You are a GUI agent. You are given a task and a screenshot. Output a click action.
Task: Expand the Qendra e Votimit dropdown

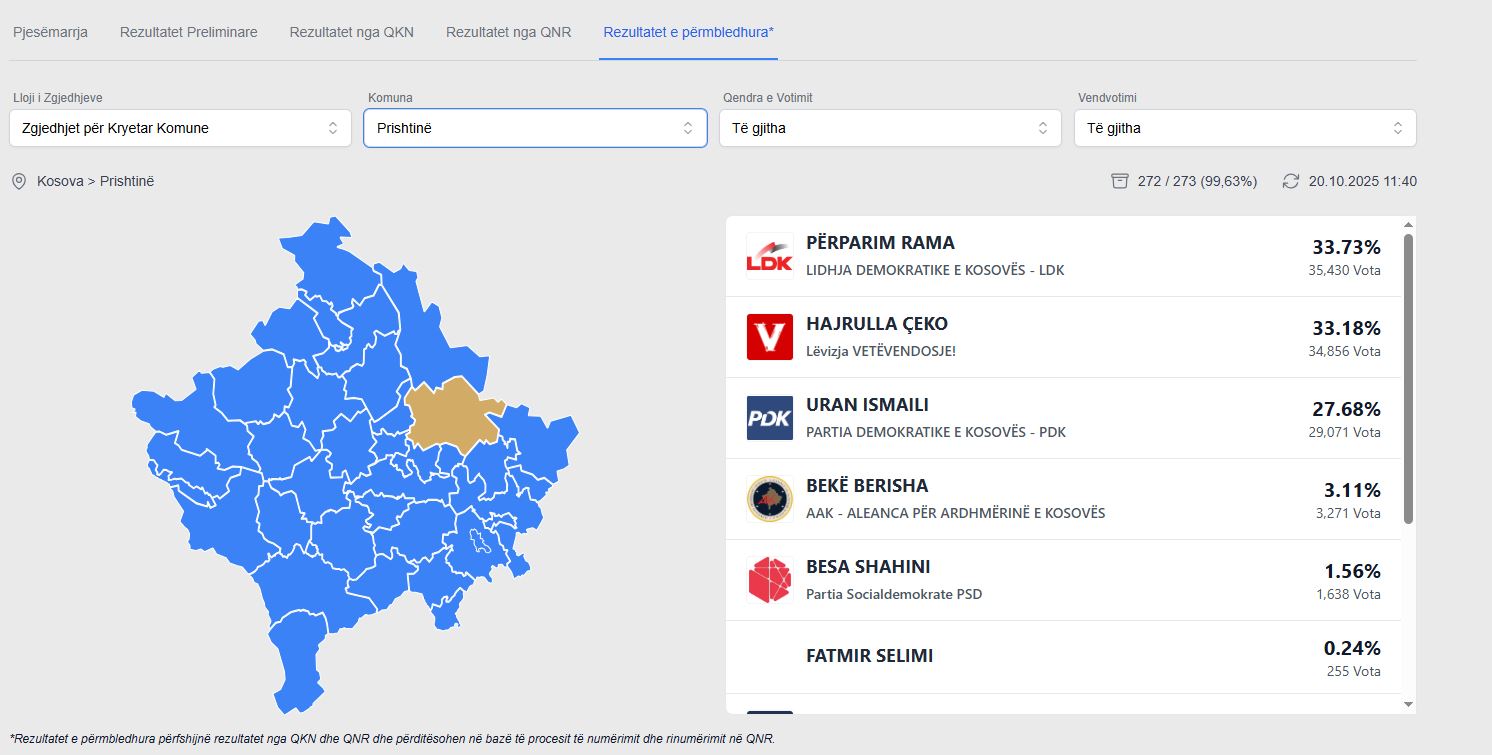[890, 128]
